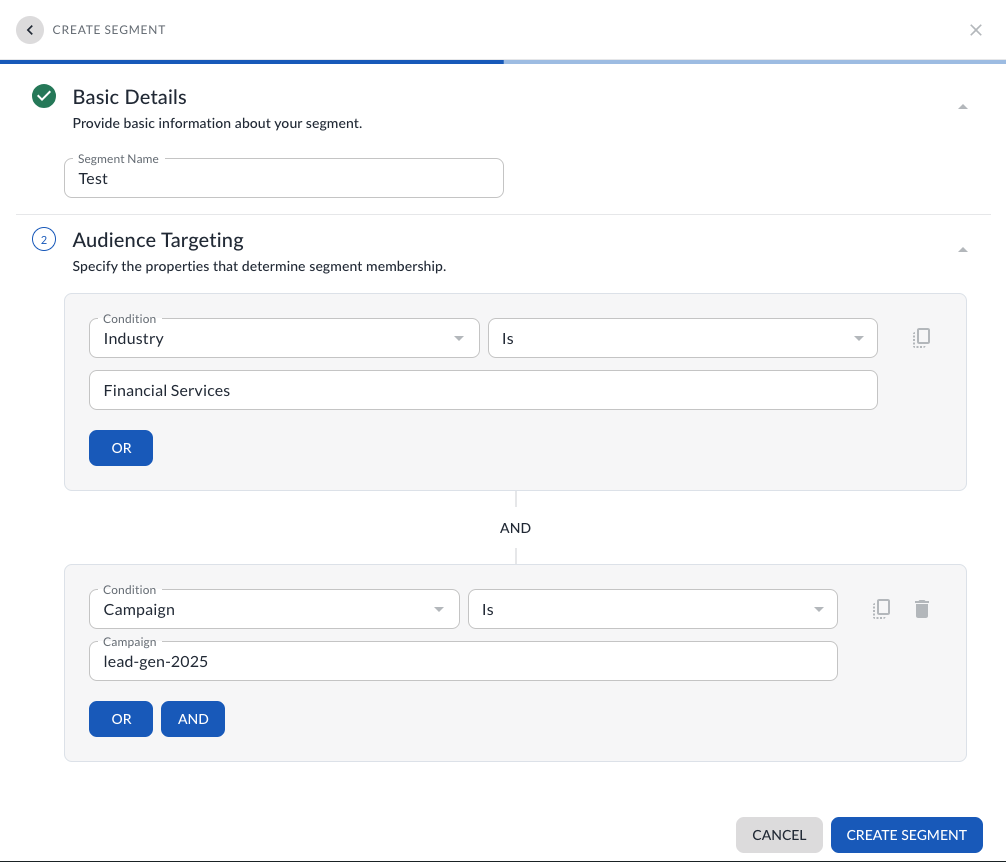This screenshot has width=1006, height=862.
Task: Click the progress bar at the top
Action: coord(503,62)
